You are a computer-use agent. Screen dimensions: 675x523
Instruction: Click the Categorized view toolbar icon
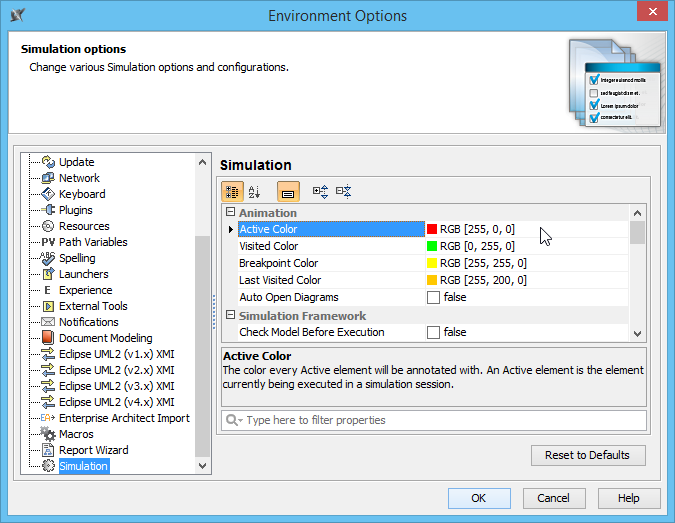pos(232,191)
